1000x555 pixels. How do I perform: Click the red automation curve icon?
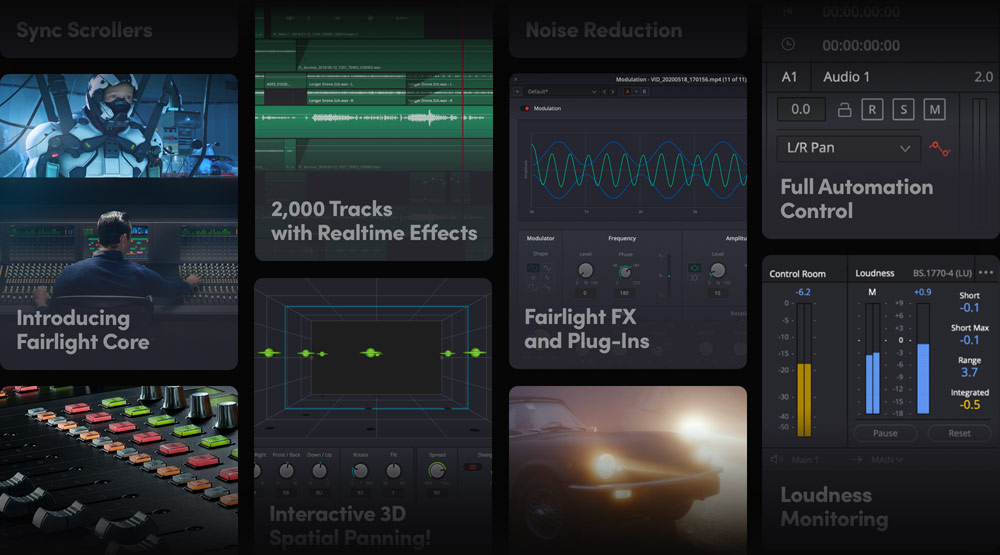tap(938, 148)
